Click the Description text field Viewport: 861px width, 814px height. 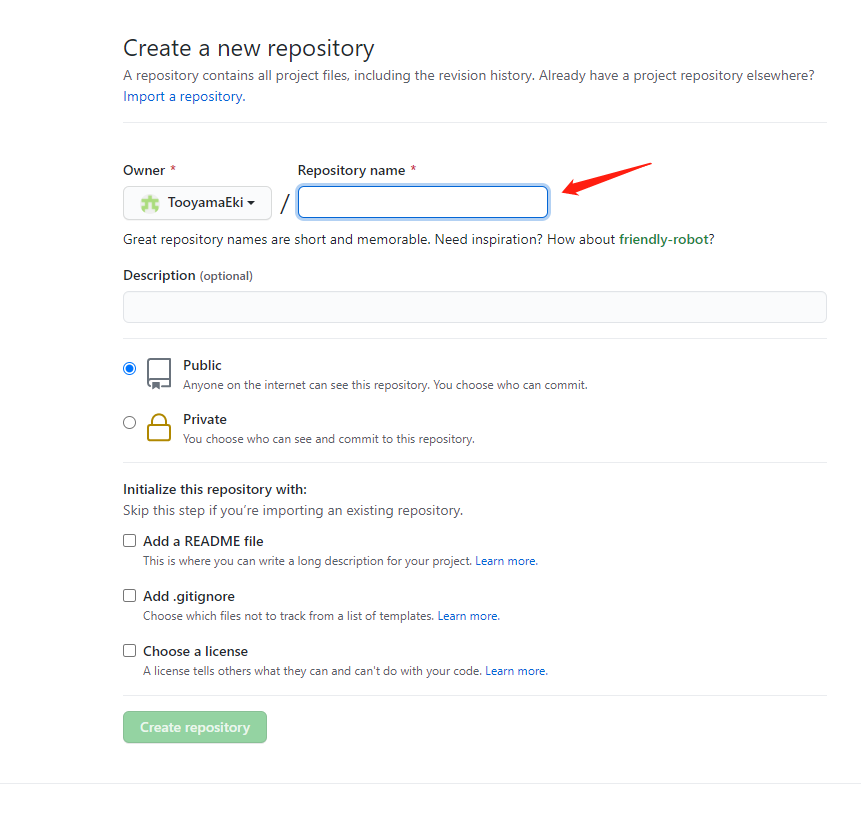474,307
